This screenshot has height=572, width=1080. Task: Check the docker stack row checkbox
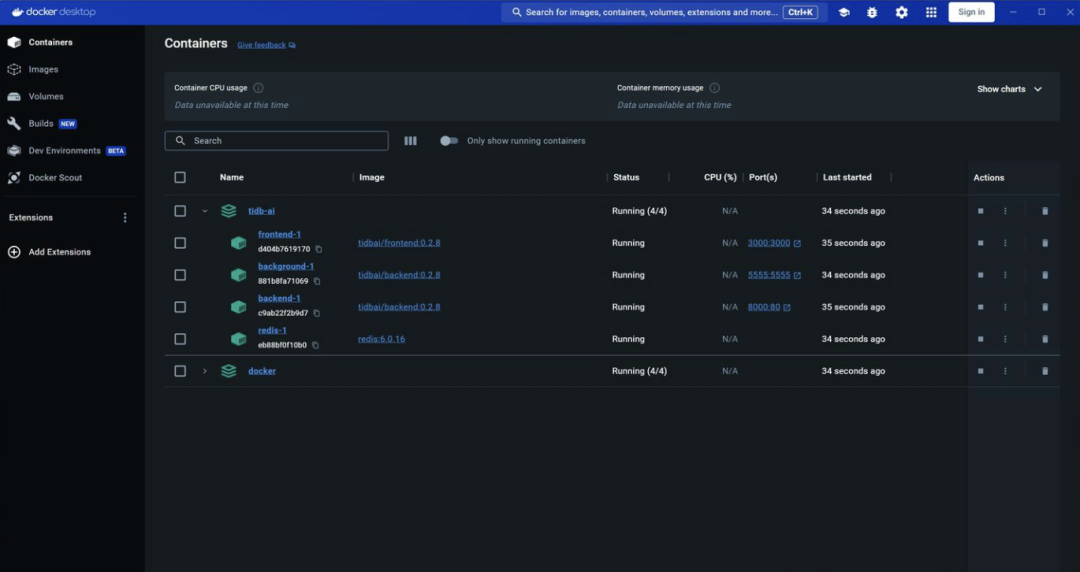[x=180, y=371]
